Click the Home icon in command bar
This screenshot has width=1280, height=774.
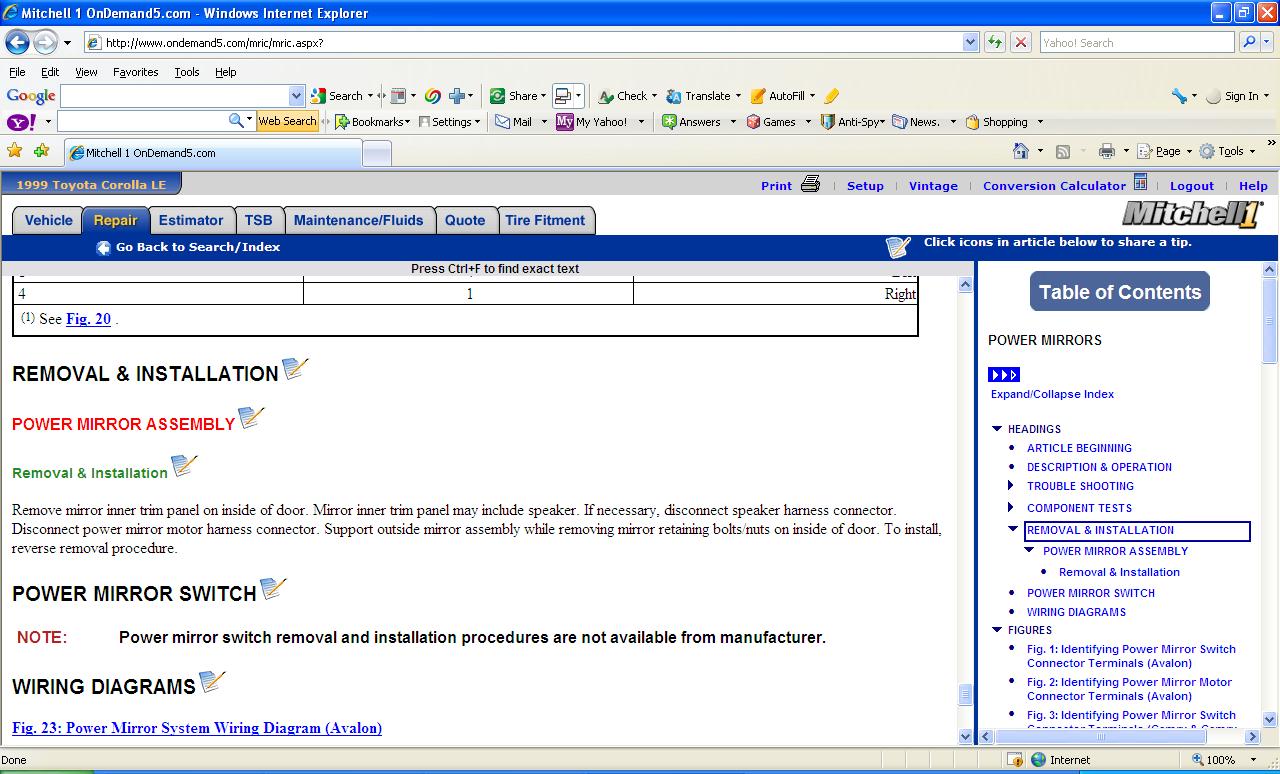coord(1021,151)
